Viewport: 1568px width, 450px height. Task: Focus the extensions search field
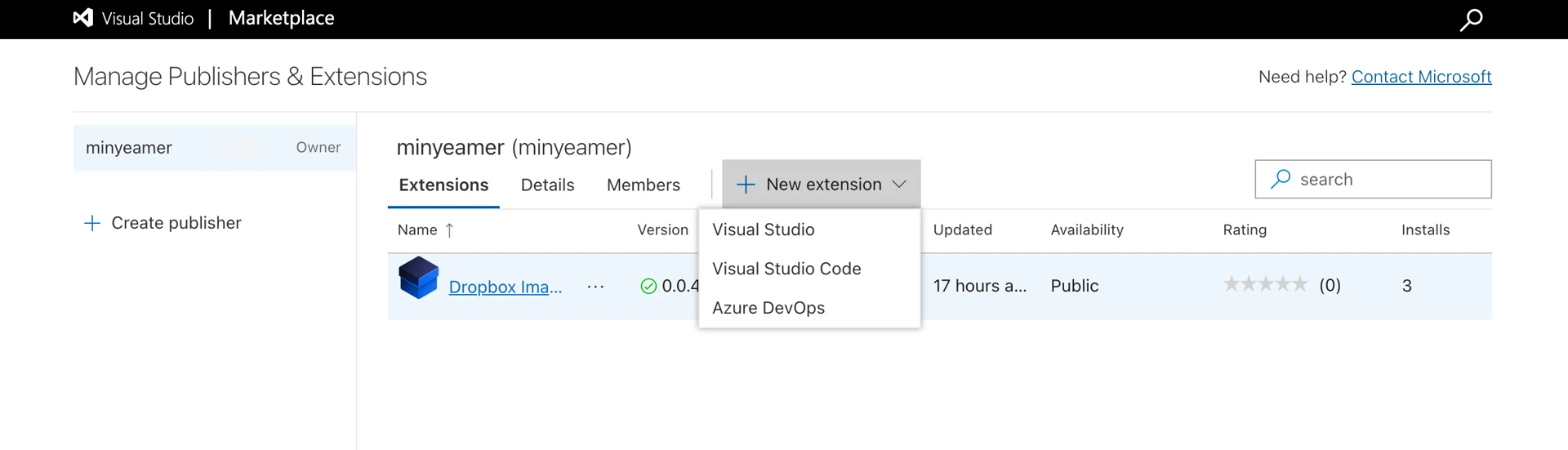[1373, 179]
